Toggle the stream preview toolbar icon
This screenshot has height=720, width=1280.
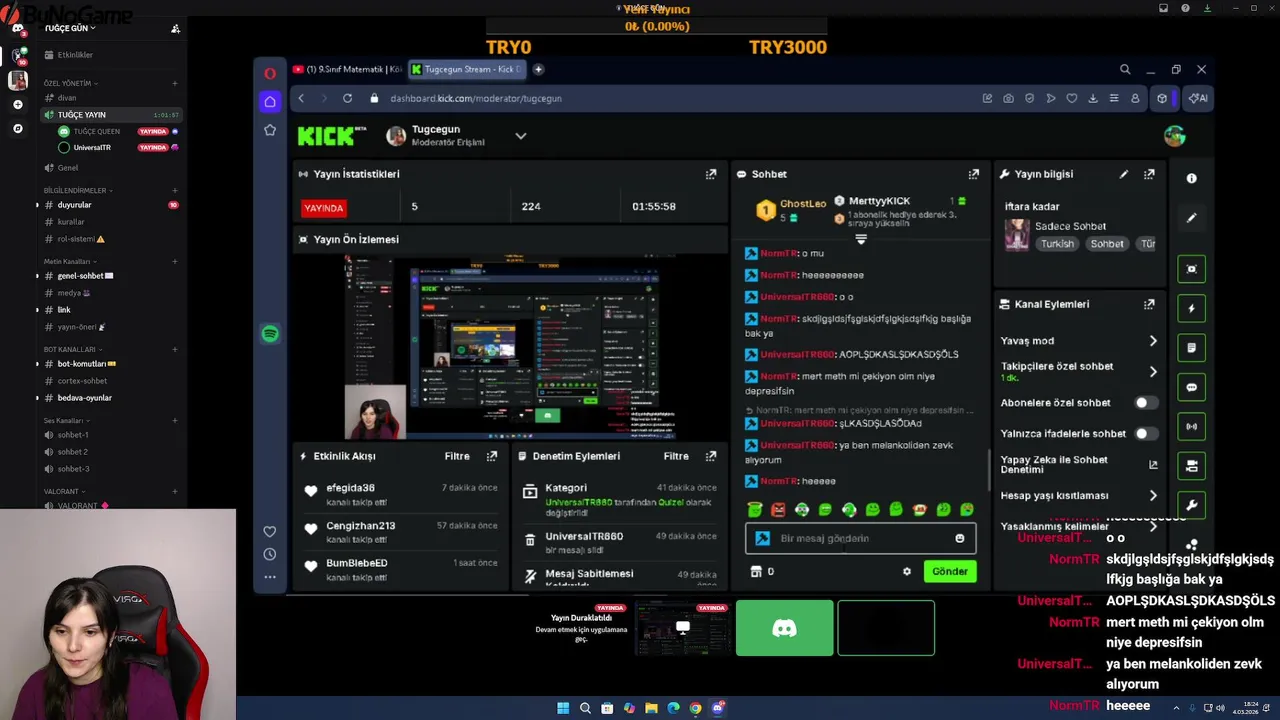(x=1191, y=269)
